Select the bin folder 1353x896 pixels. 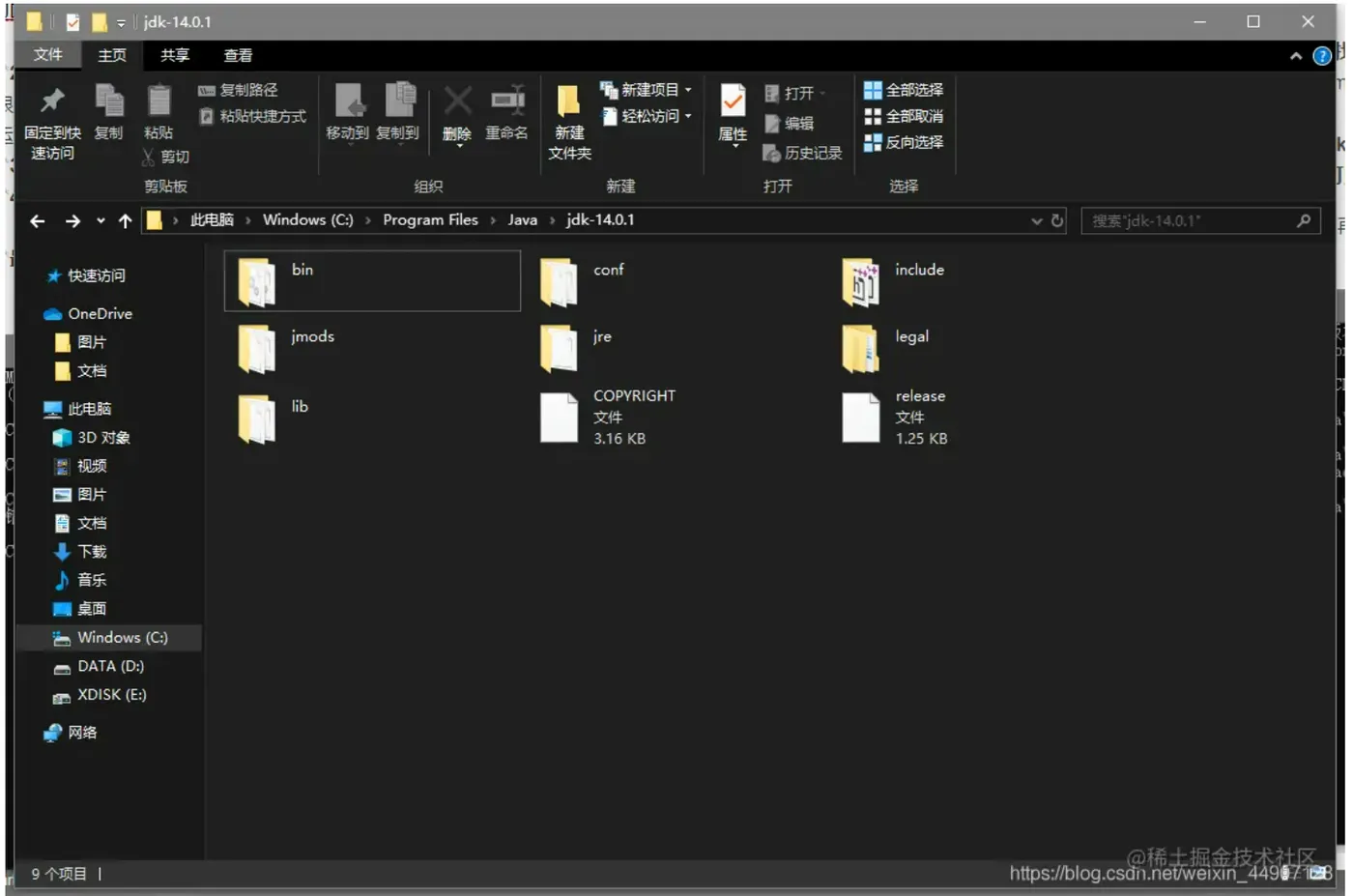(x=372, y=280)
